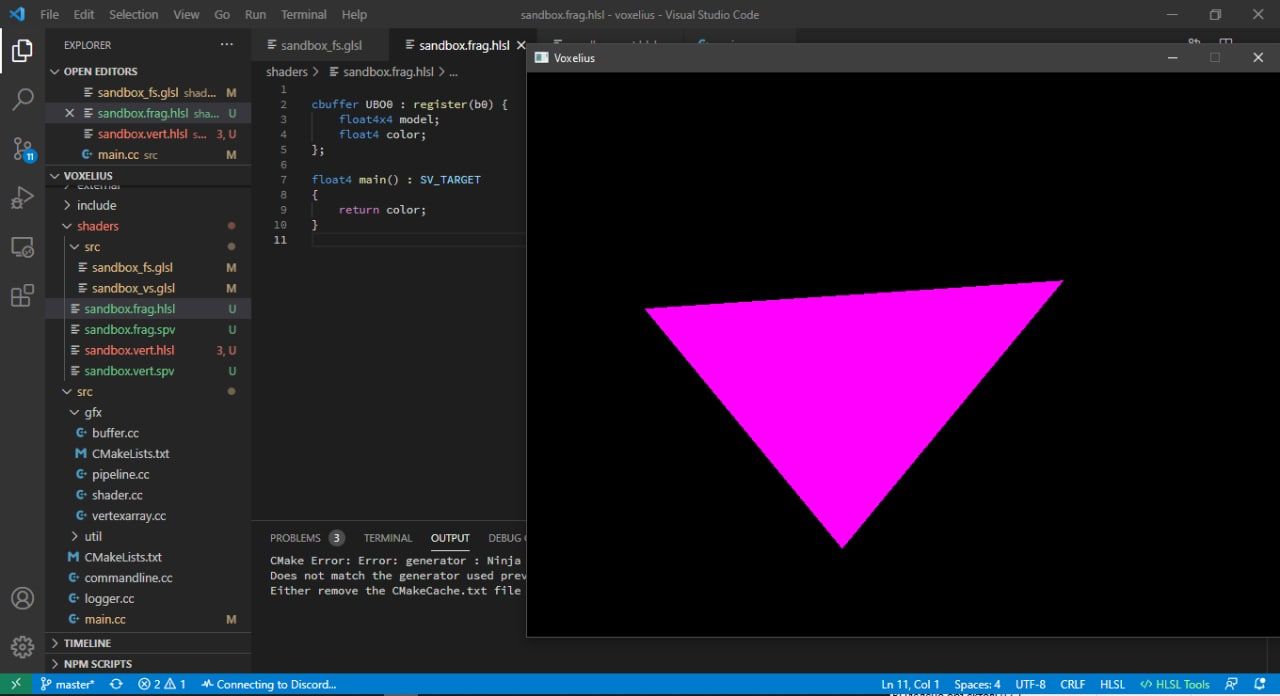Click the VS Code logo icon
Viewport: 1280px width, 696px height.
pos(16,14)
